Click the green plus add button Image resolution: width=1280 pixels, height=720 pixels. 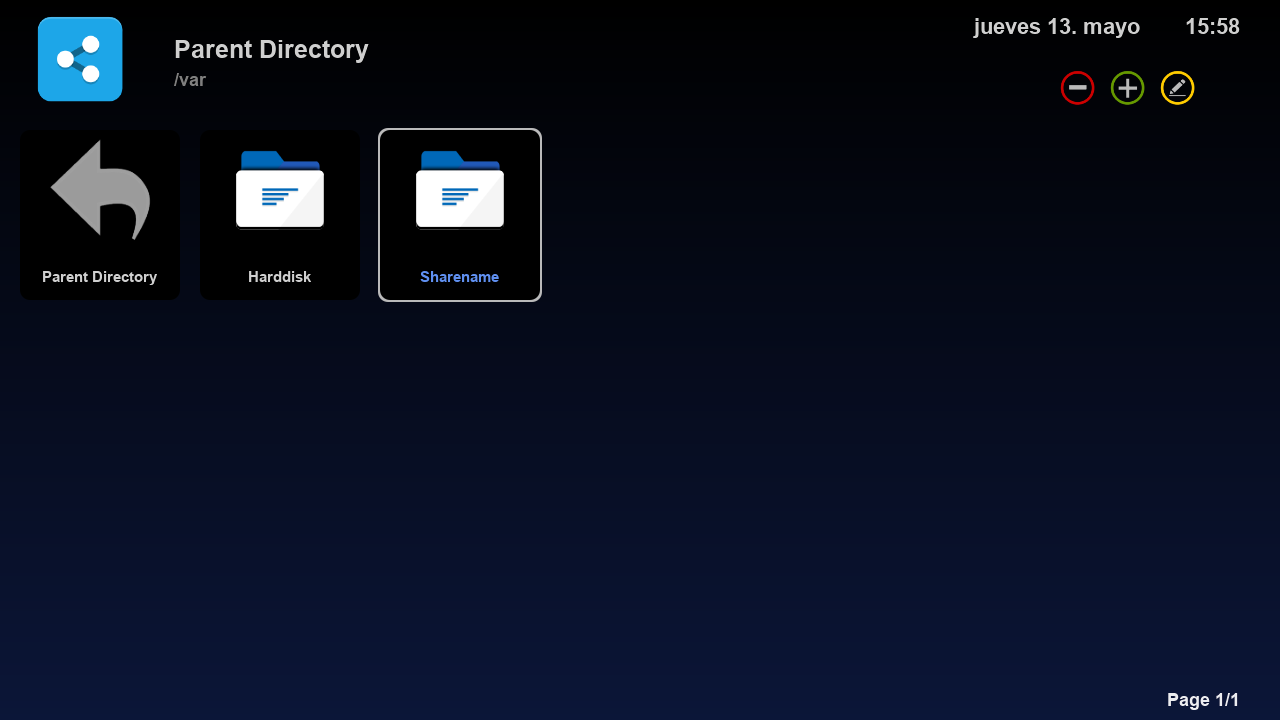[1127, 88]
